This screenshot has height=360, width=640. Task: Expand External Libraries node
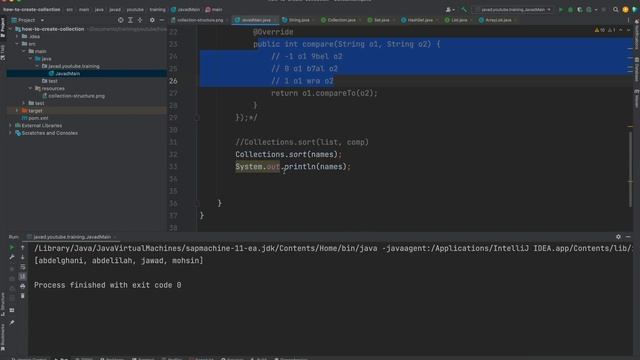(11, 125)
